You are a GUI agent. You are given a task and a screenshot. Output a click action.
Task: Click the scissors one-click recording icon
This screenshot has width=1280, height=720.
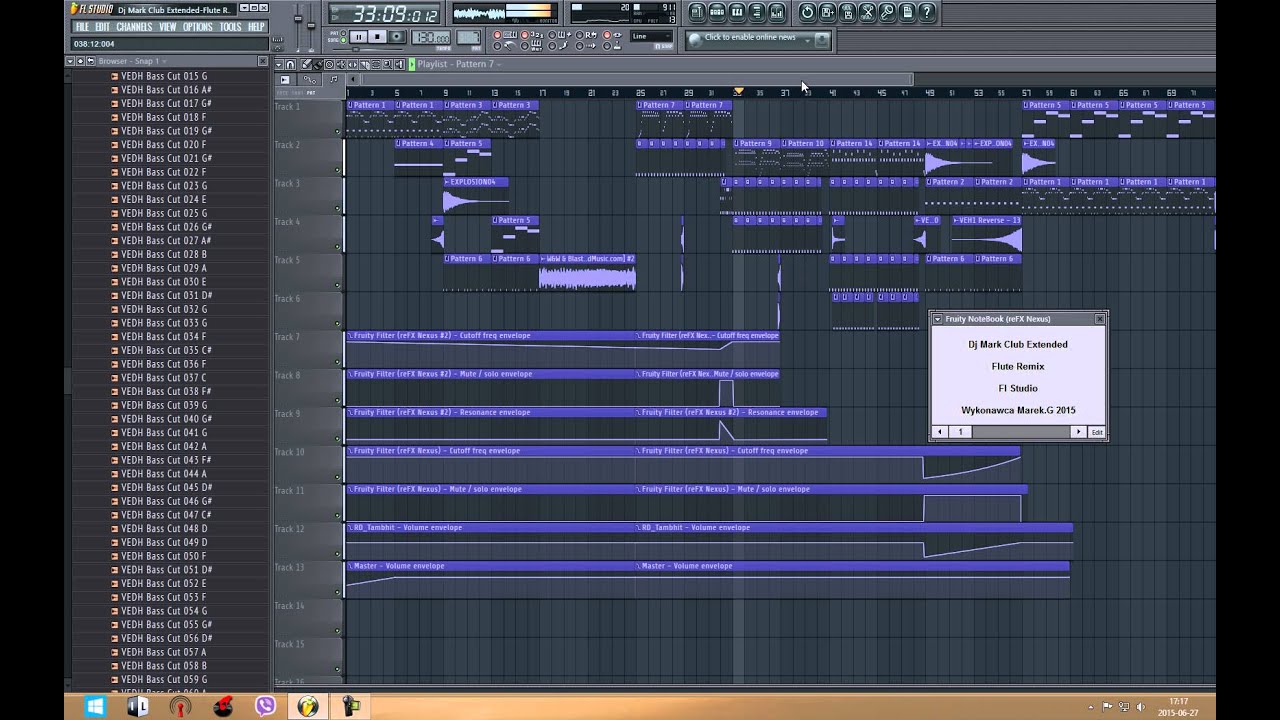868,12
